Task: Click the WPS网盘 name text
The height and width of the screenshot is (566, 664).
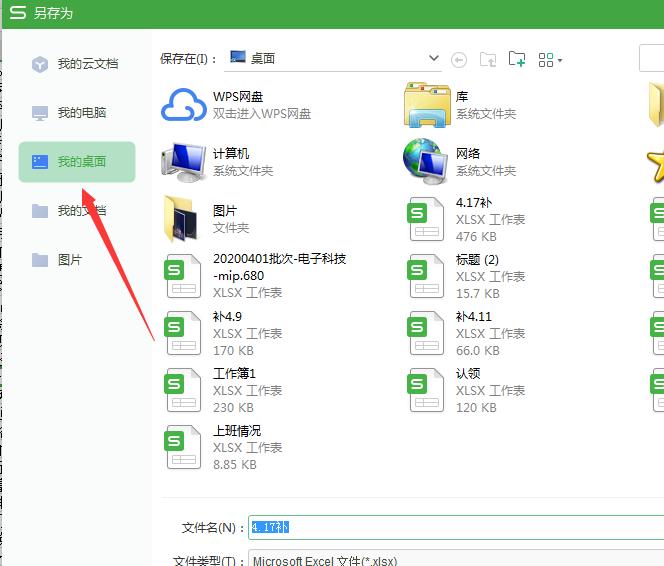Action: click(238, 97)
